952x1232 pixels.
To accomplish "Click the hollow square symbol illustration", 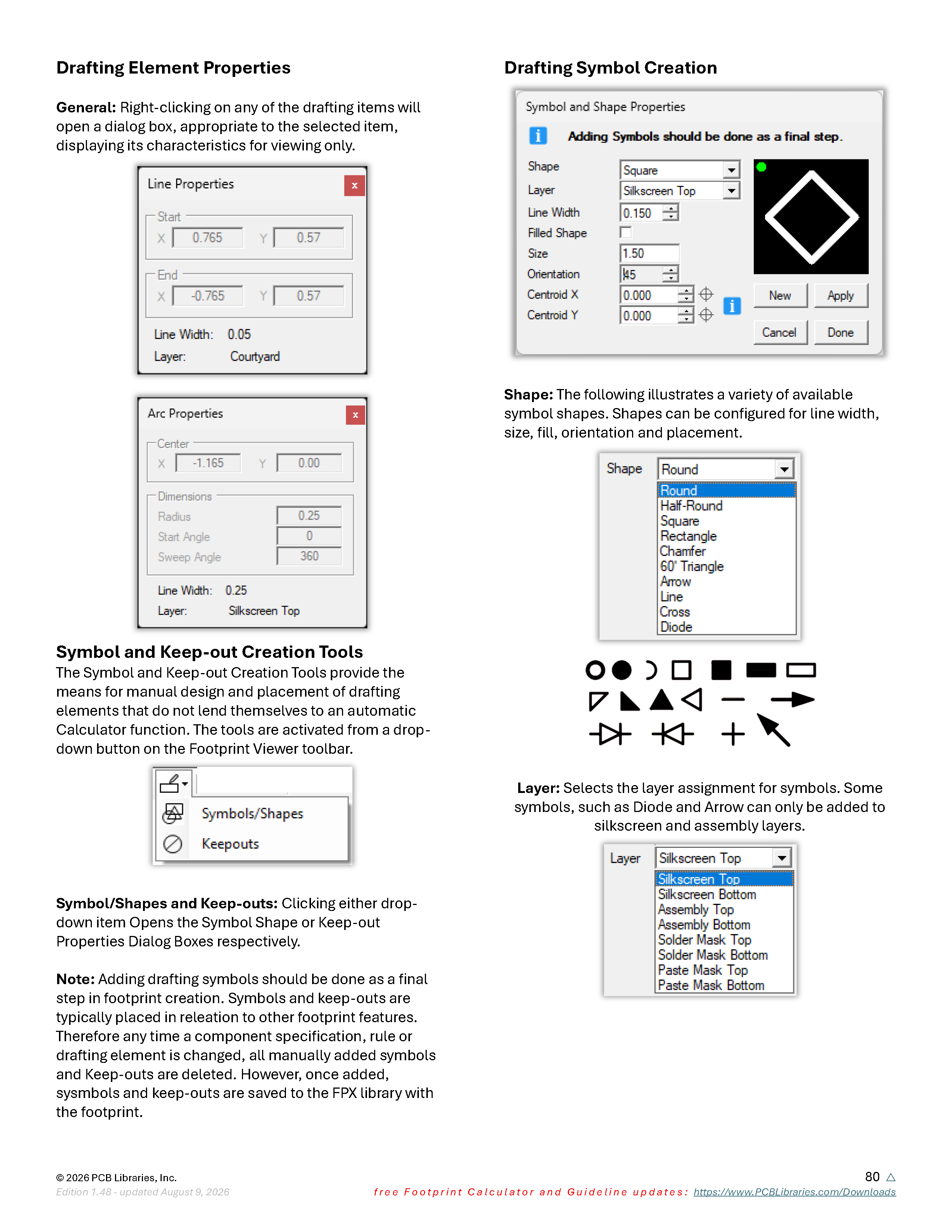I will pyautogui.click(x=681, y=670).
